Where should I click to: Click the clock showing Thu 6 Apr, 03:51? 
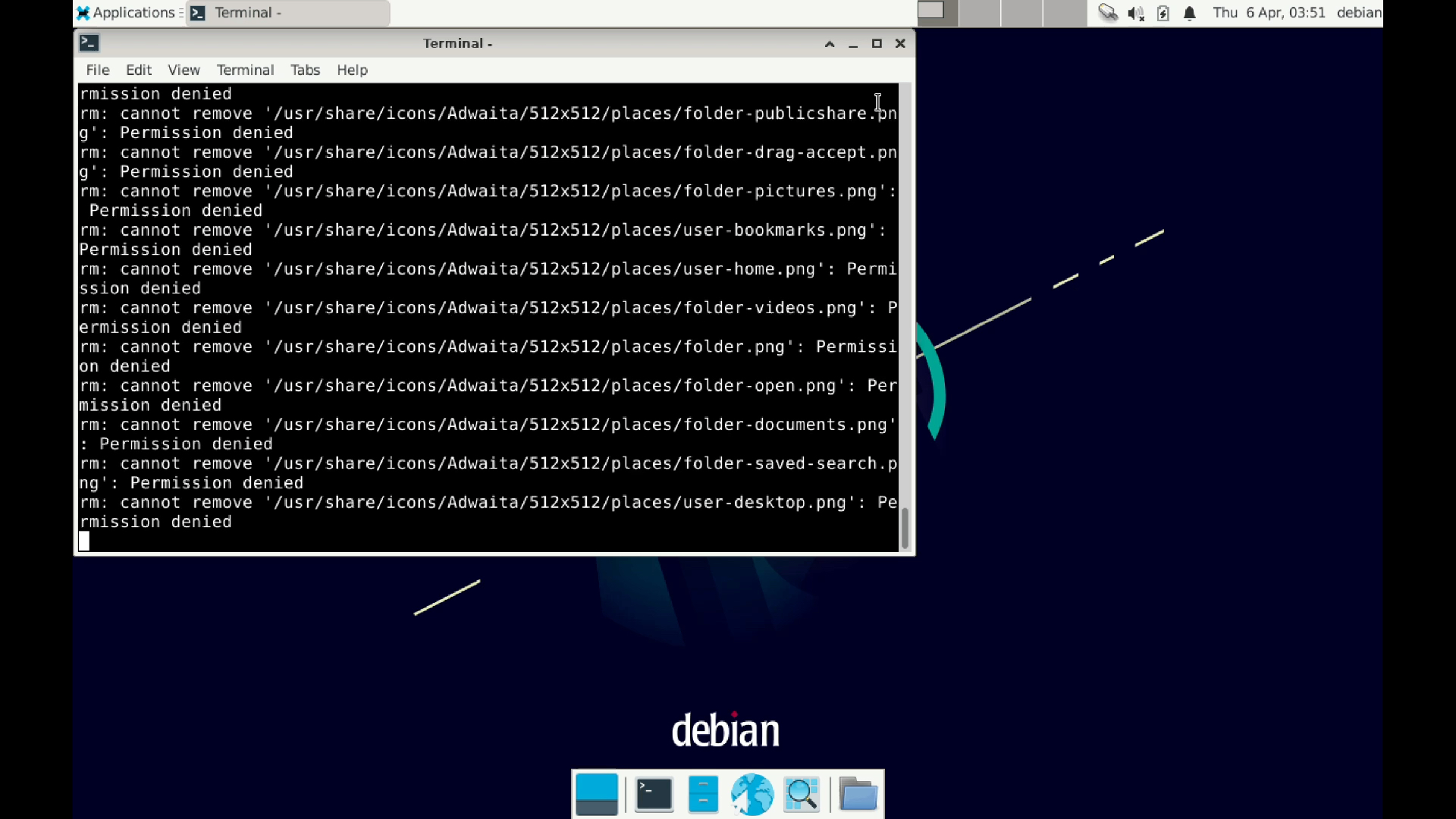tap(1269, 13)
